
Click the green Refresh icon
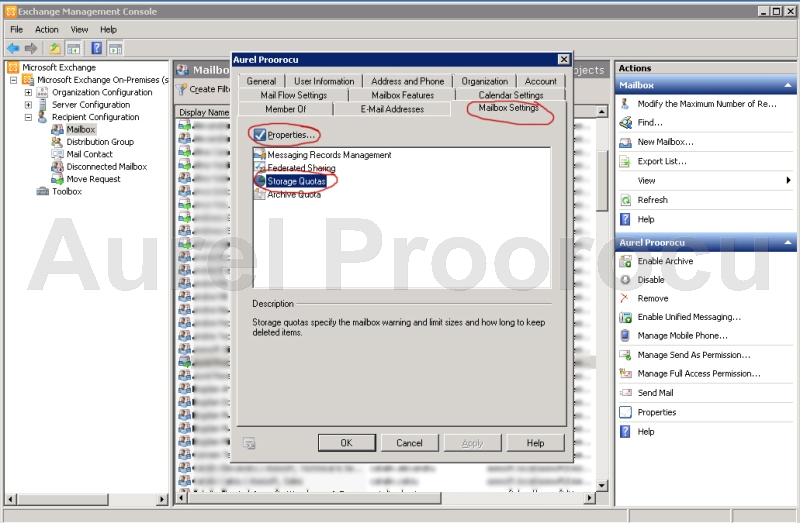click(625, 200)
